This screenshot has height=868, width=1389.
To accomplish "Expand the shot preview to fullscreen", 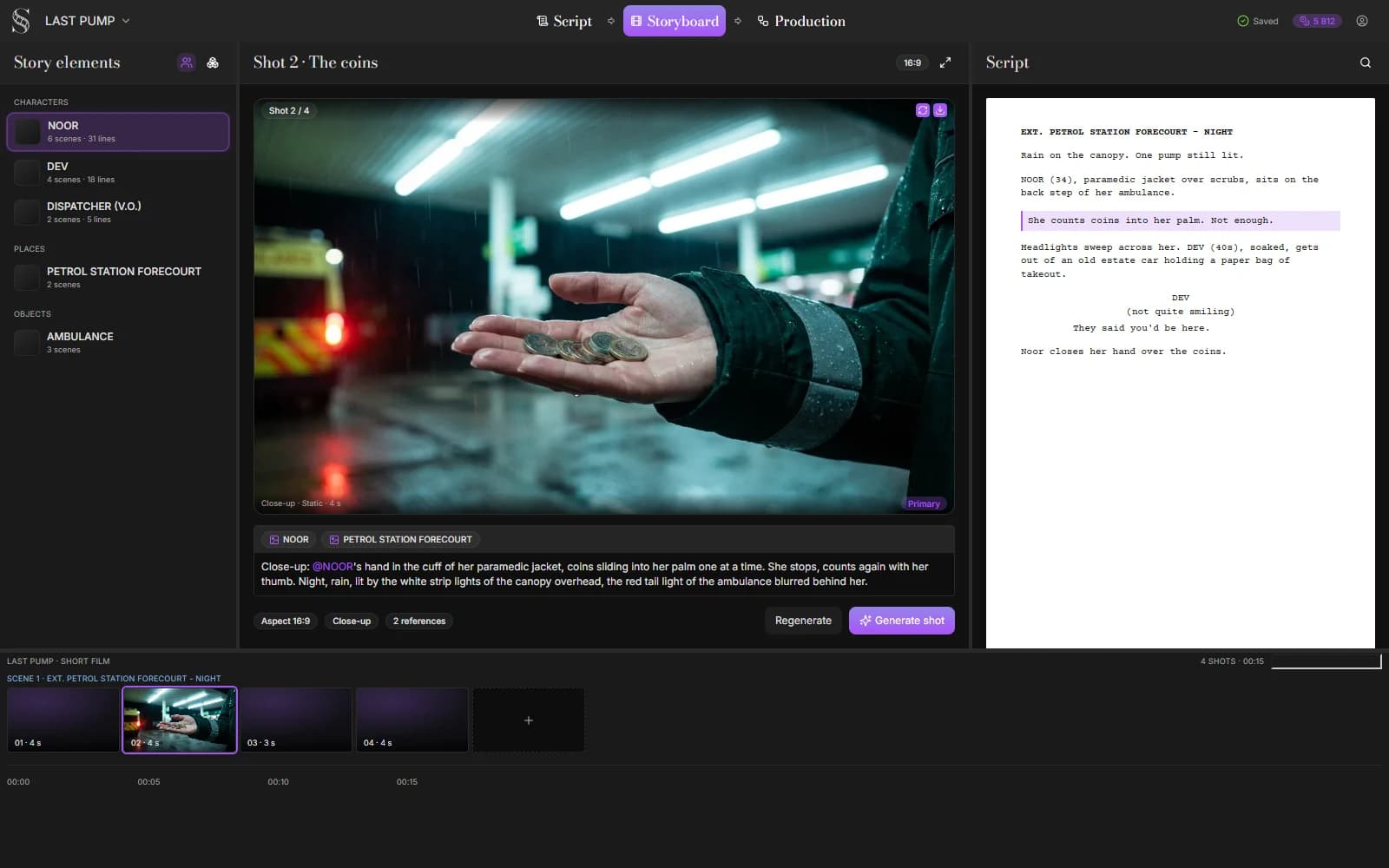I will (x=945, y=62).
